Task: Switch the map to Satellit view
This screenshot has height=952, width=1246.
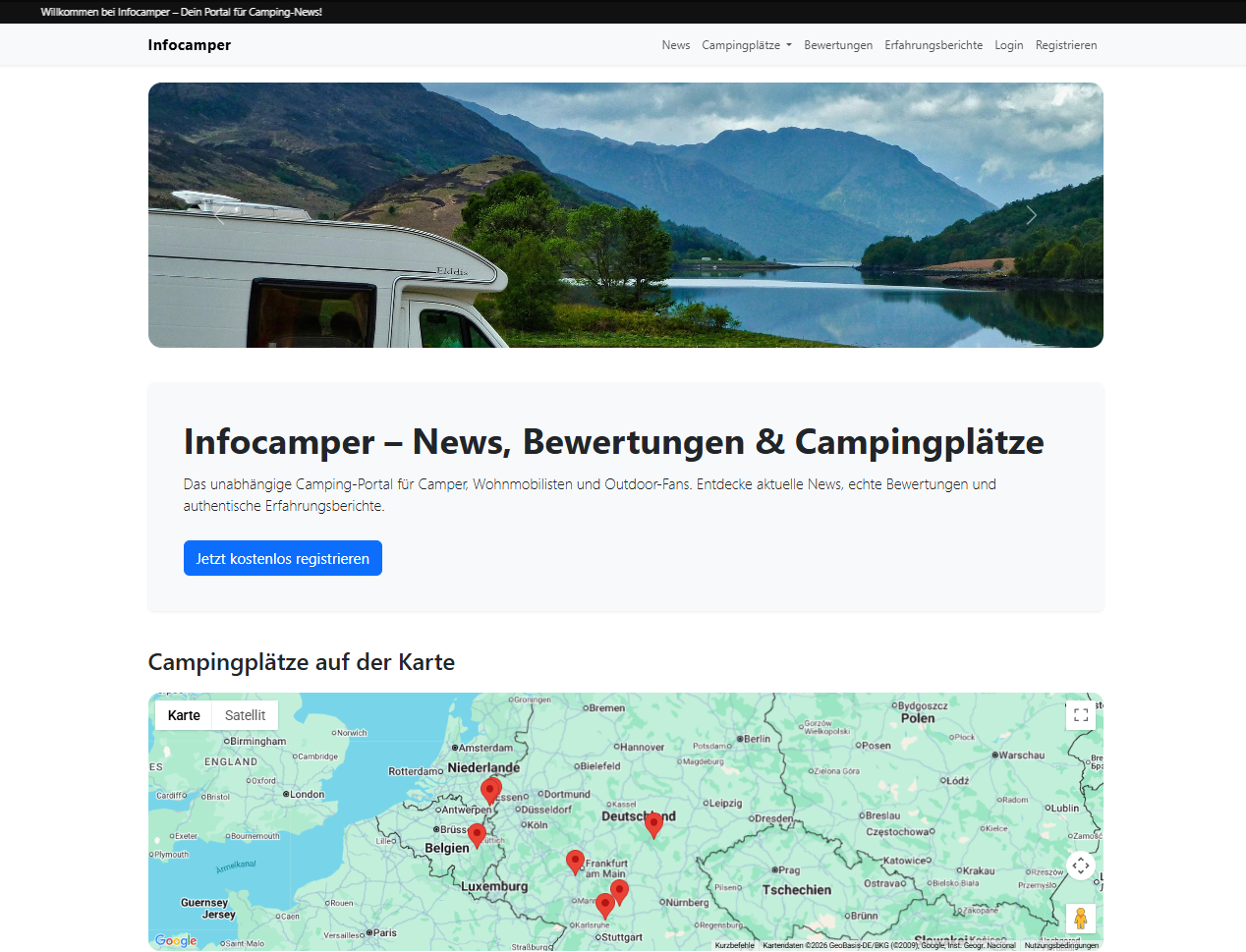Action: (245, 715)
